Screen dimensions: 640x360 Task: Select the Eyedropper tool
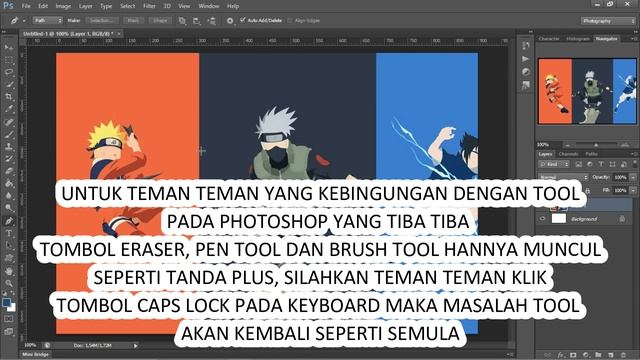tap(9, 109)
